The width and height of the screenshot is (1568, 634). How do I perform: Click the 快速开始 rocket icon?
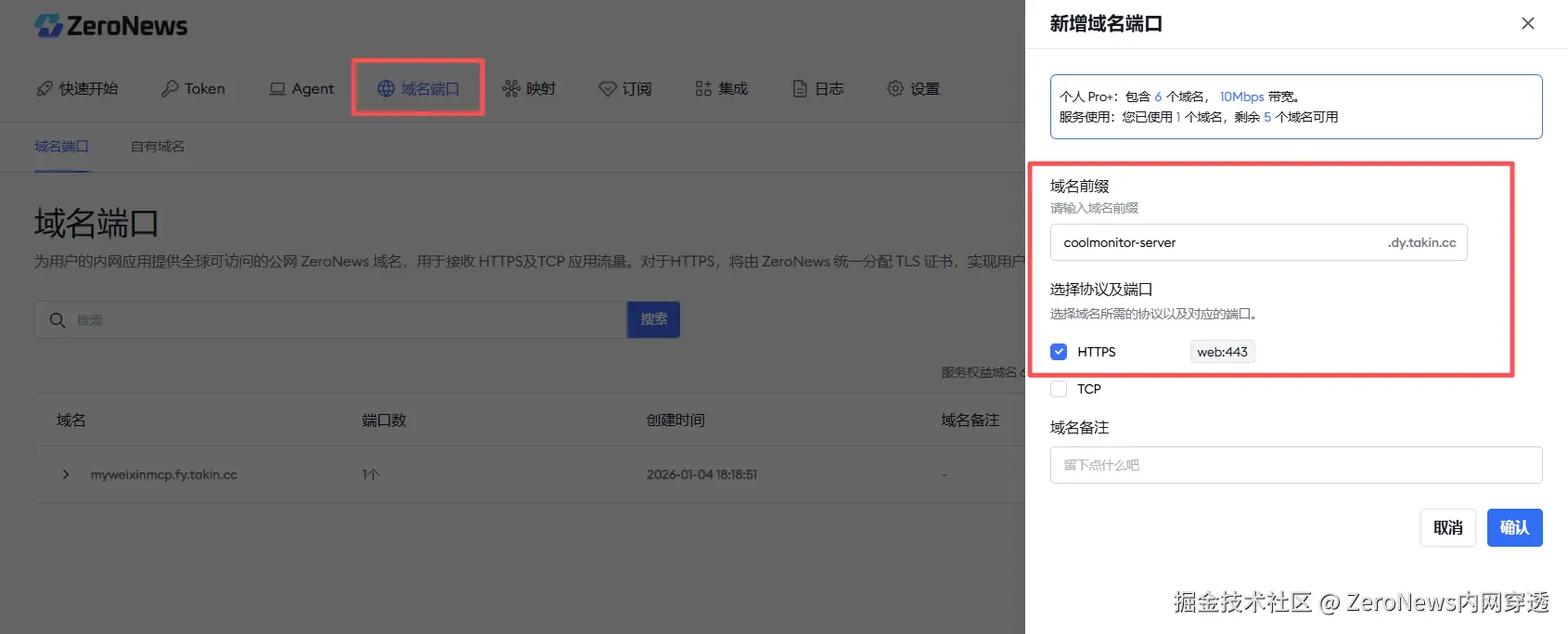tap(44, 88)
